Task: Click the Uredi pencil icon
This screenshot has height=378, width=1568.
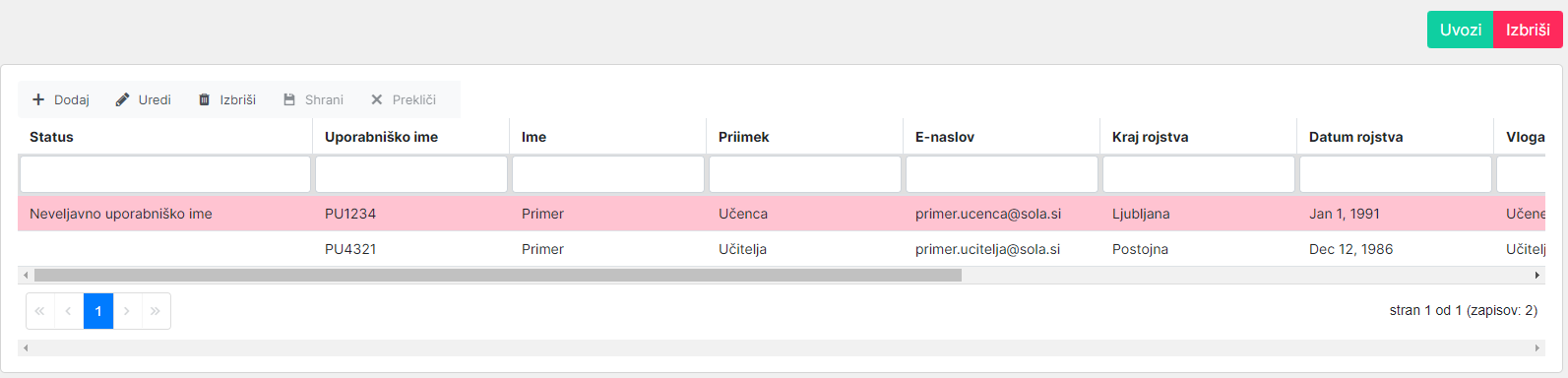Action: coord(122,99)
